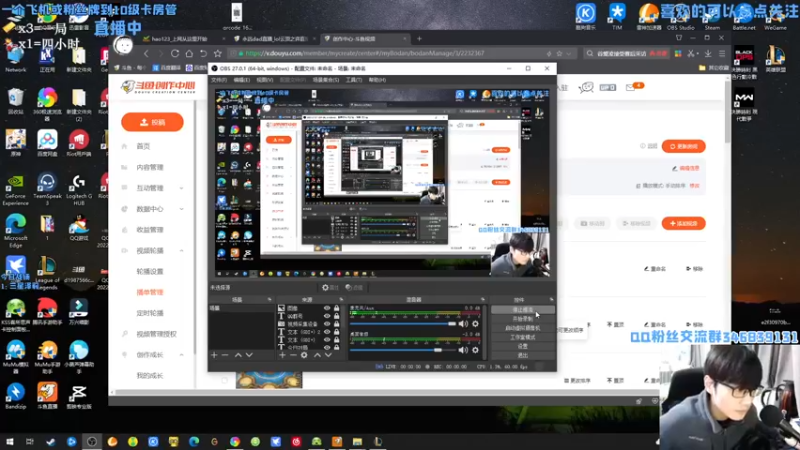Unlock the 视频采集设备 source lock icon
The width and height of the screenshot is (800, 450).
pos(337,324)
